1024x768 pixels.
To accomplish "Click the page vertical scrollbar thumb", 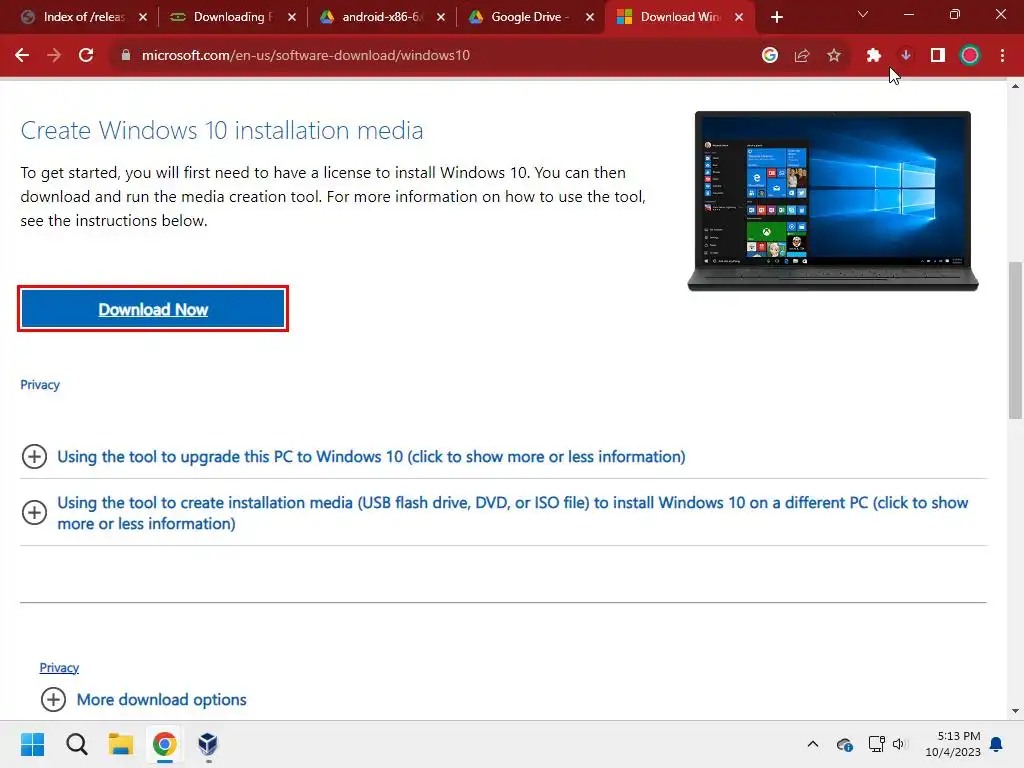I will [x=1015, y=340].
